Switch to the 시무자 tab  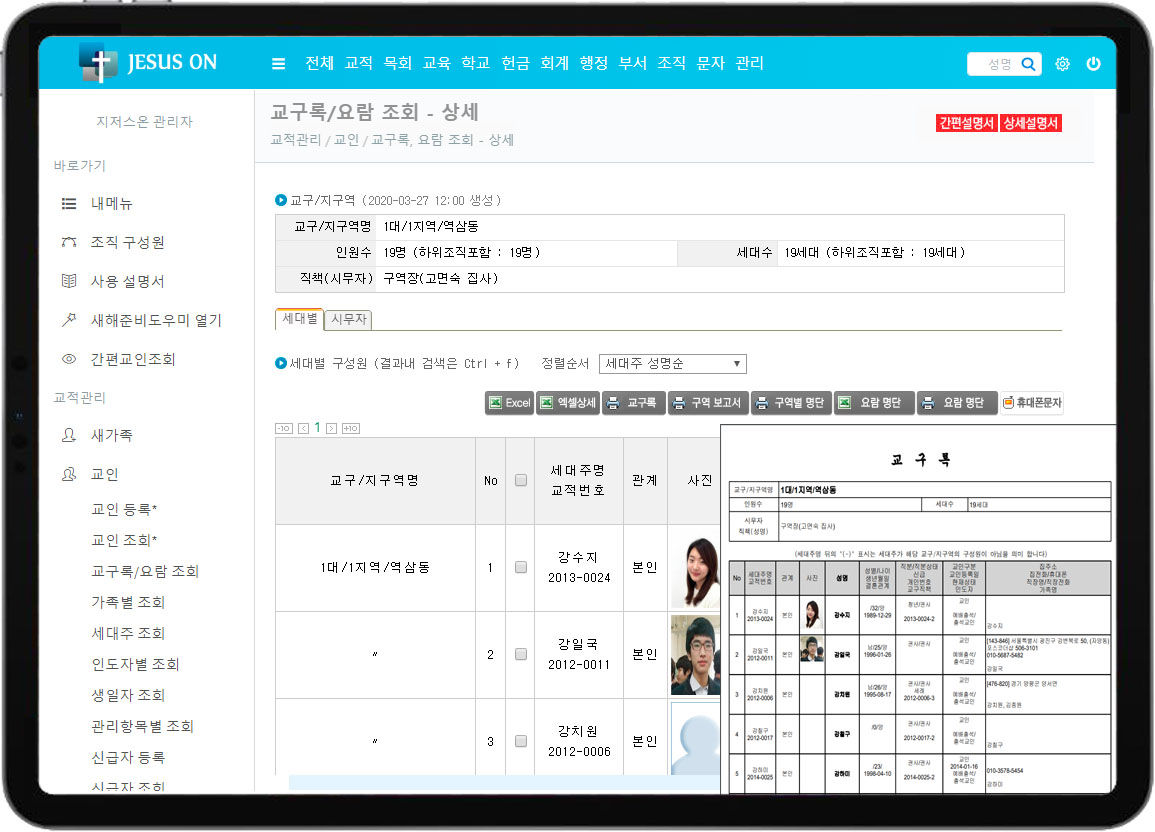point(349,320)
